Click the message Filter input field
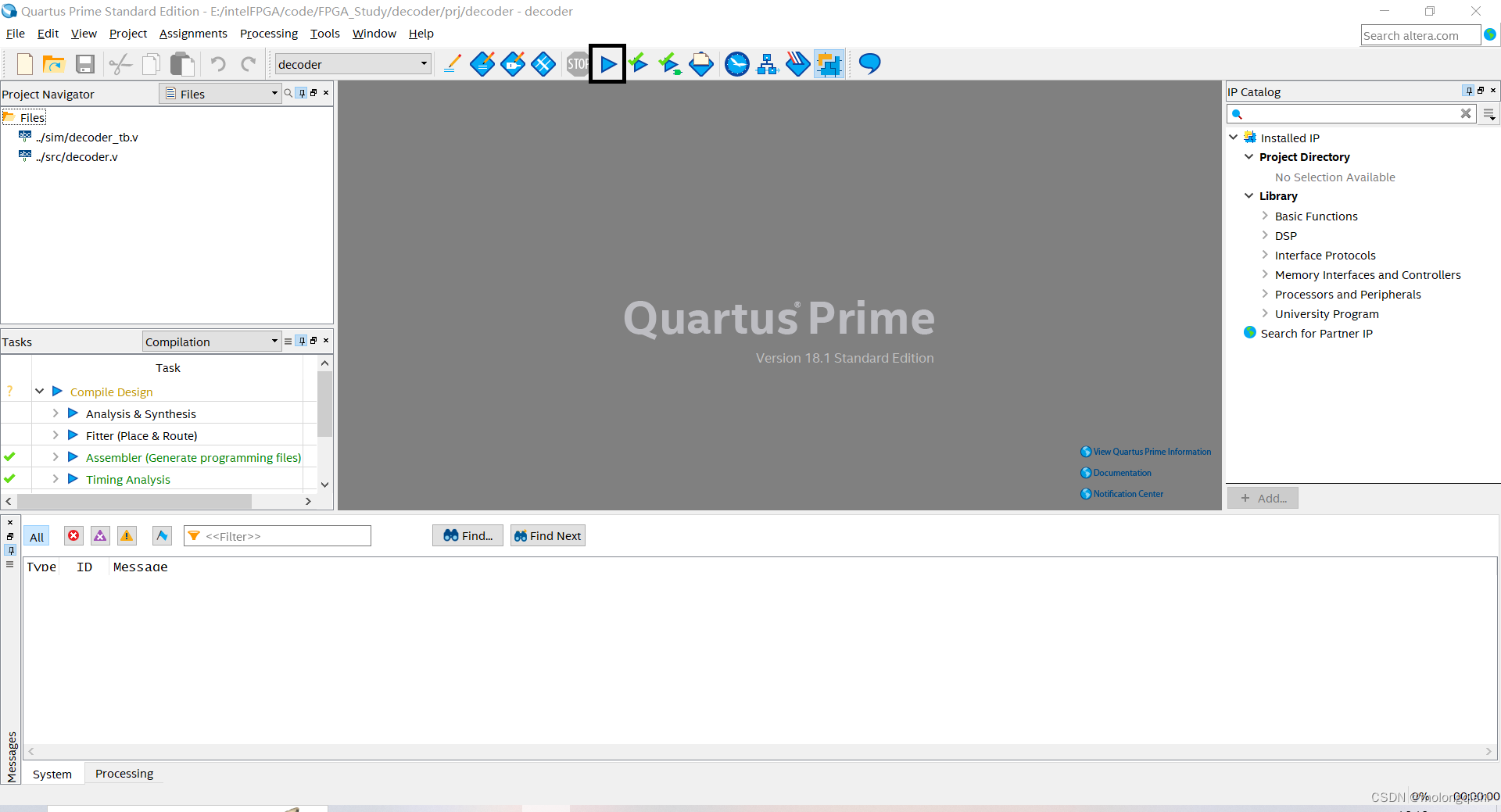Viewport: 1501px width, 812px height. click(x=278, y=536)
